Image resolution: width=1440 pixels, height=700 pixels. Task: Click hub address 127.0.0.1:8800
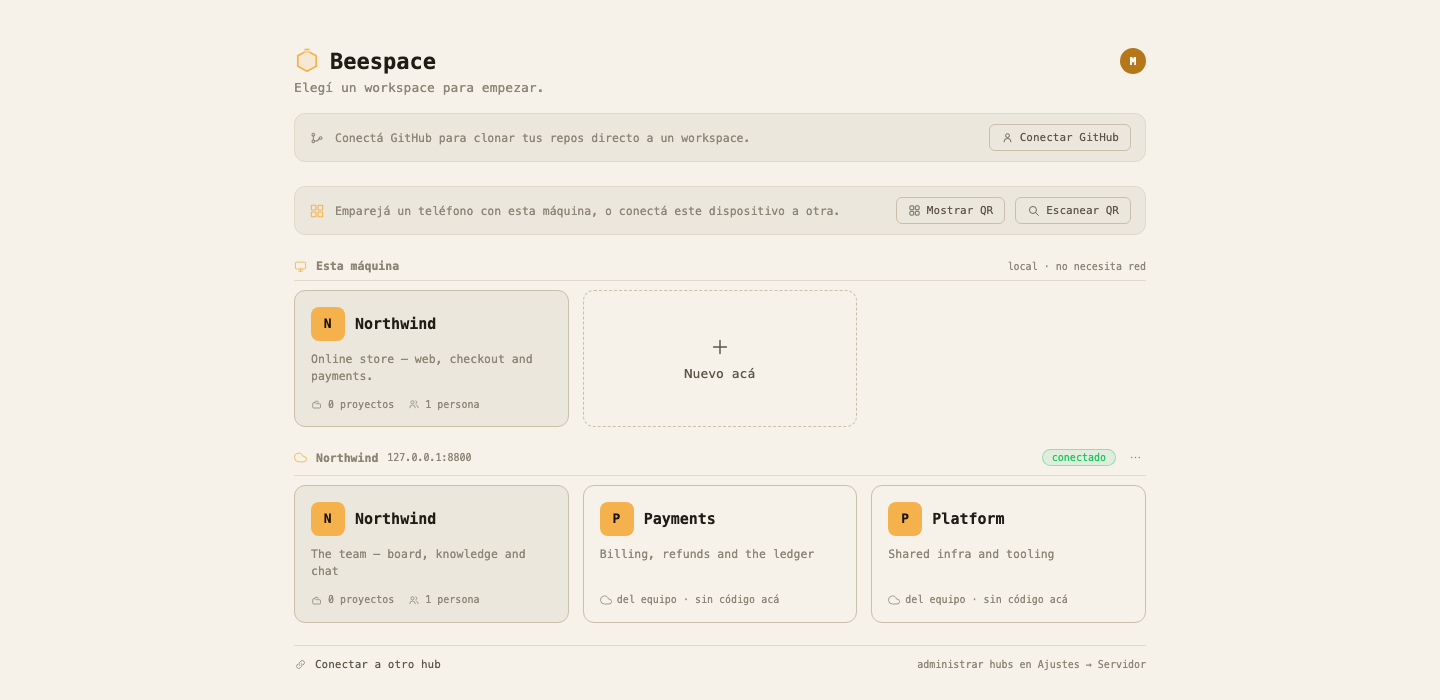429,458
